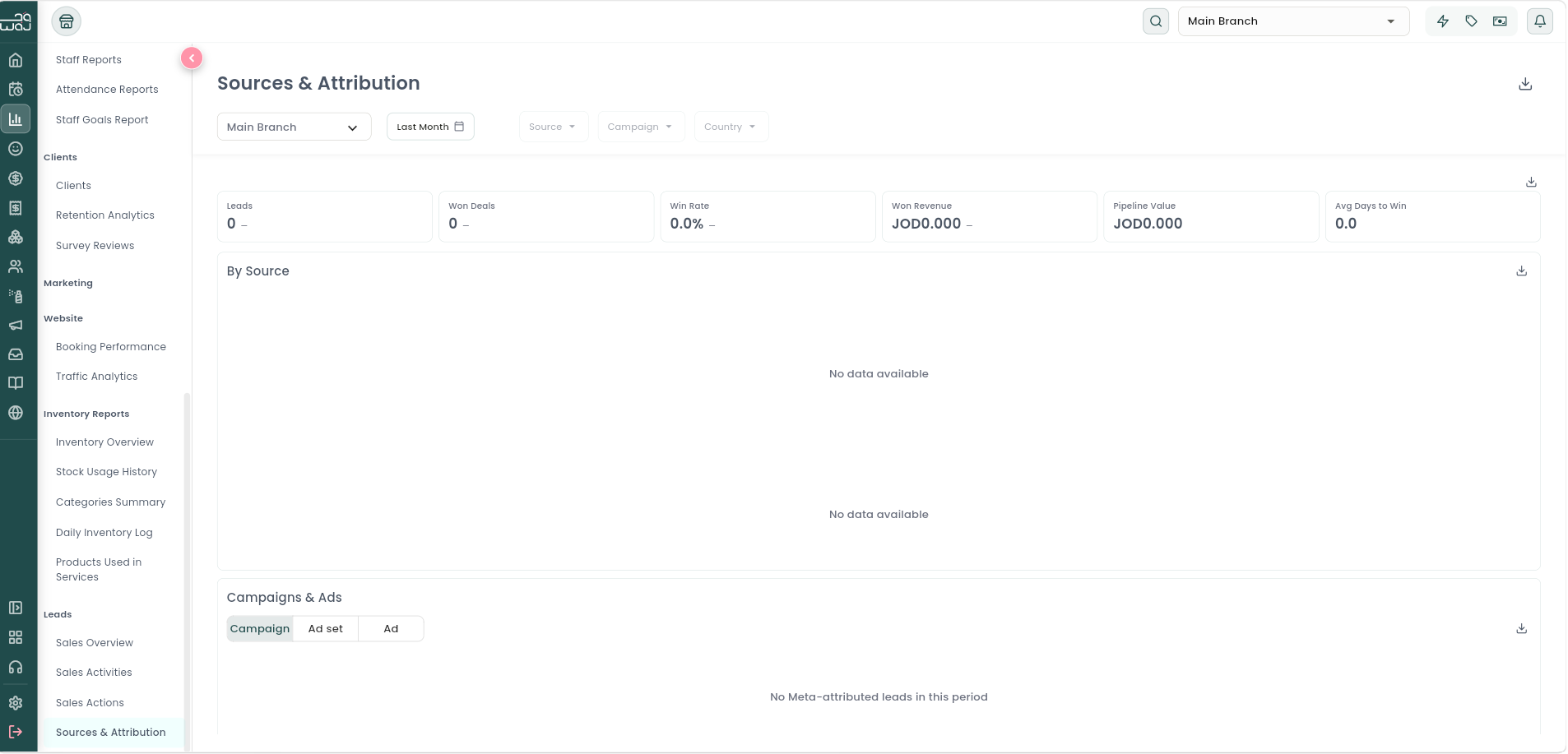Image resolution: width=1568 pixels, height=754 pixels.
Task: Open Sales Activities report
Action: click(94, 673)
